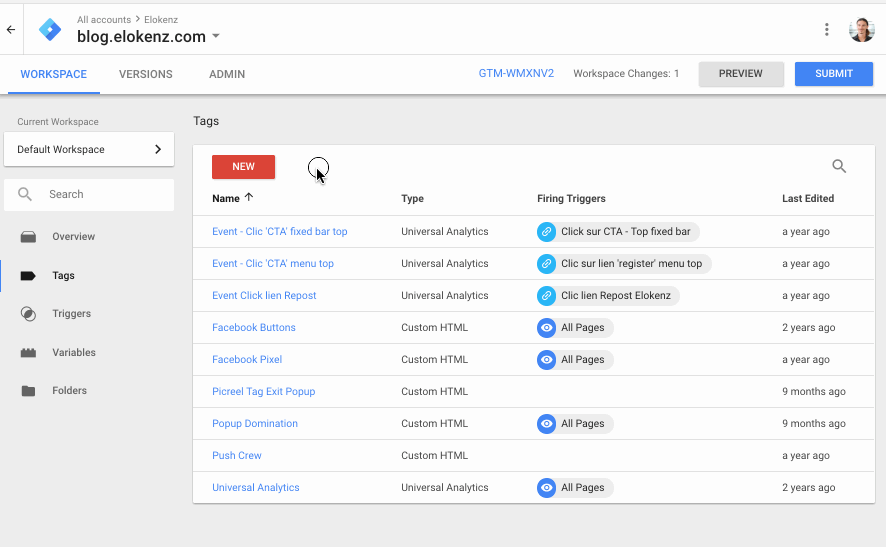This screenshot has width=886, height=547.
Task: Open the Facebook Buttons tag
Action: point(254,328)
